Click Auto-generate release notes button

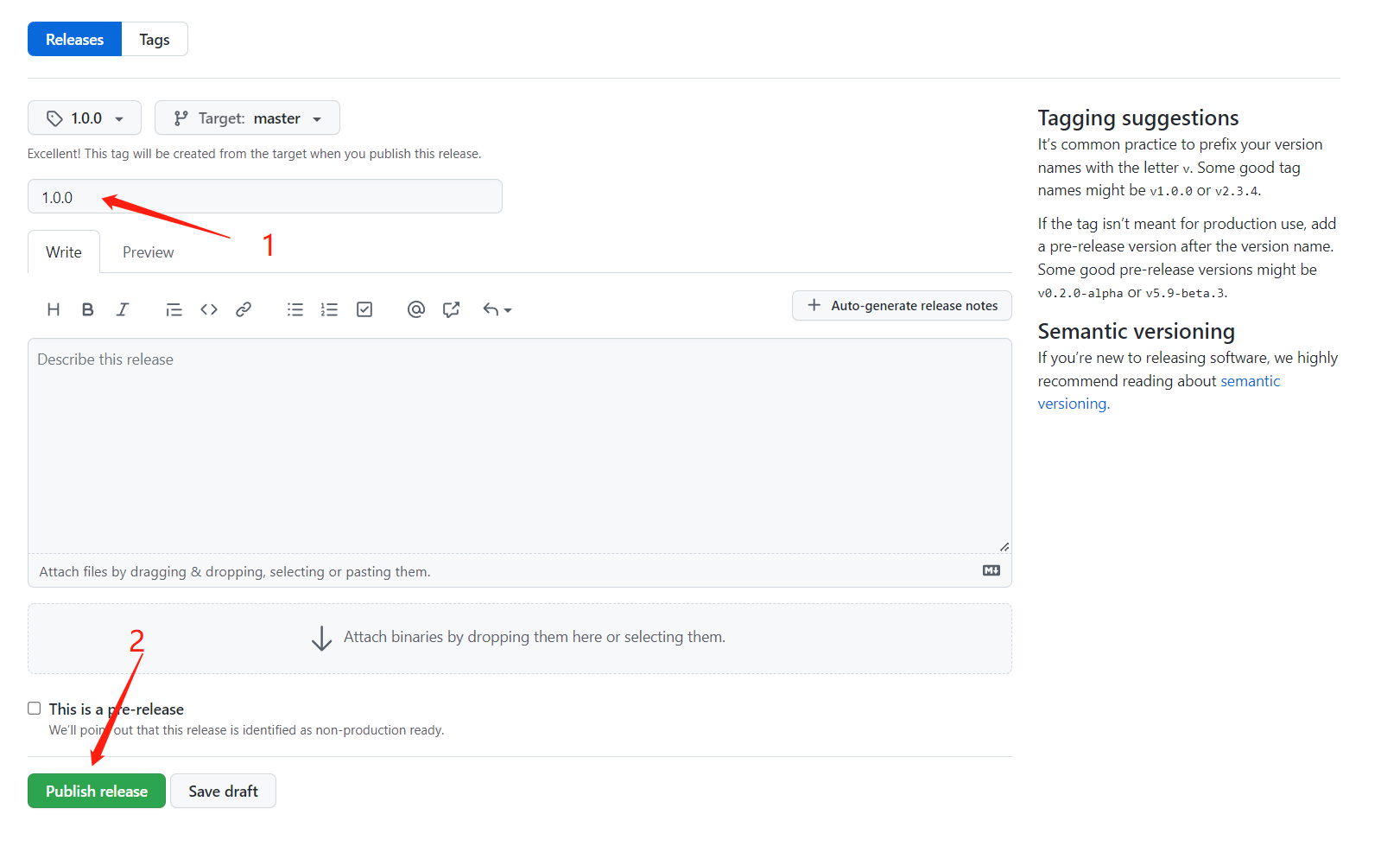point(902,305)
